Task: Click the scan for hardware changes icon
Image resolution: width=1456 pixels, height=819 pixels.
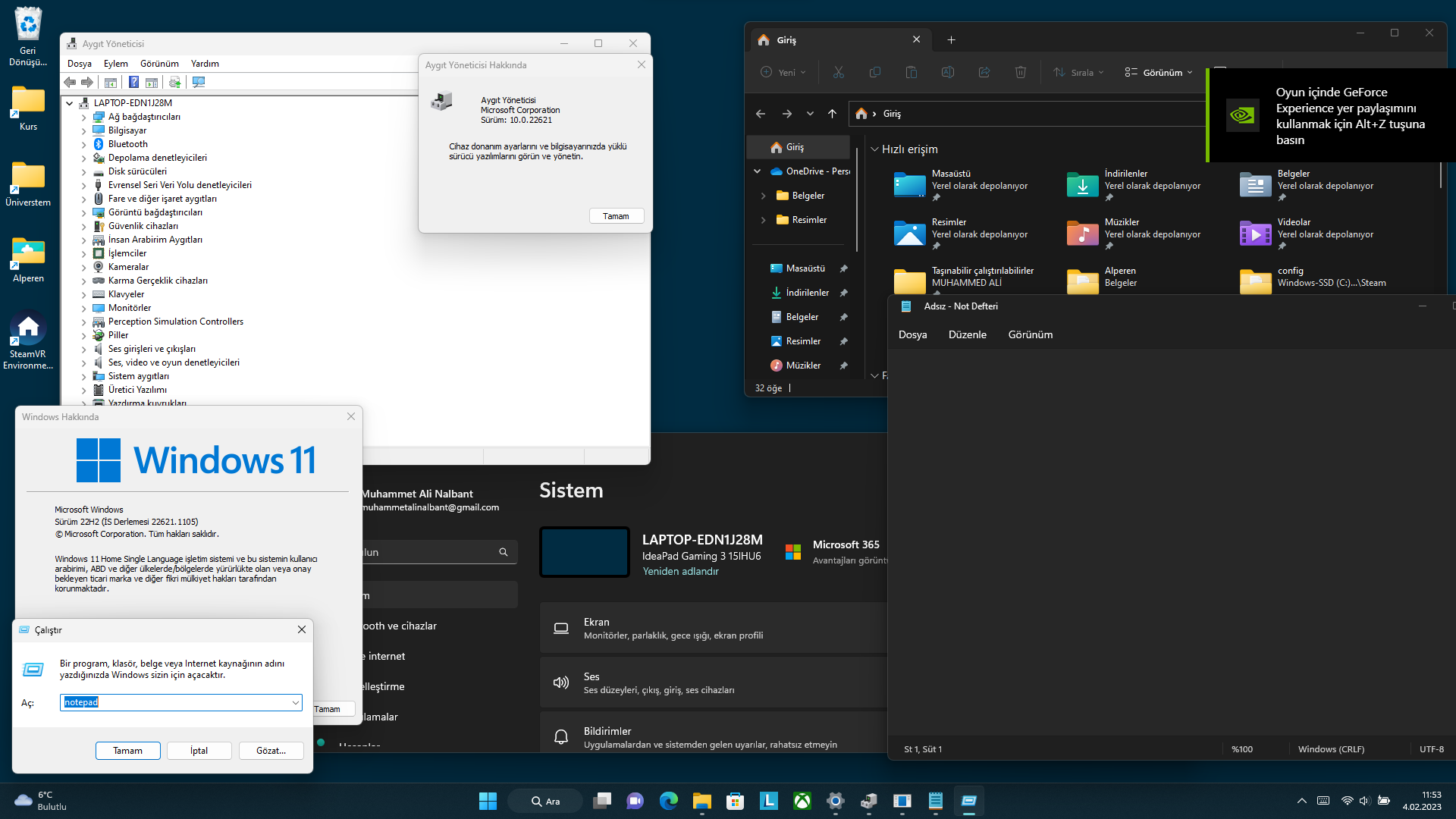Action: pos(199,82)
